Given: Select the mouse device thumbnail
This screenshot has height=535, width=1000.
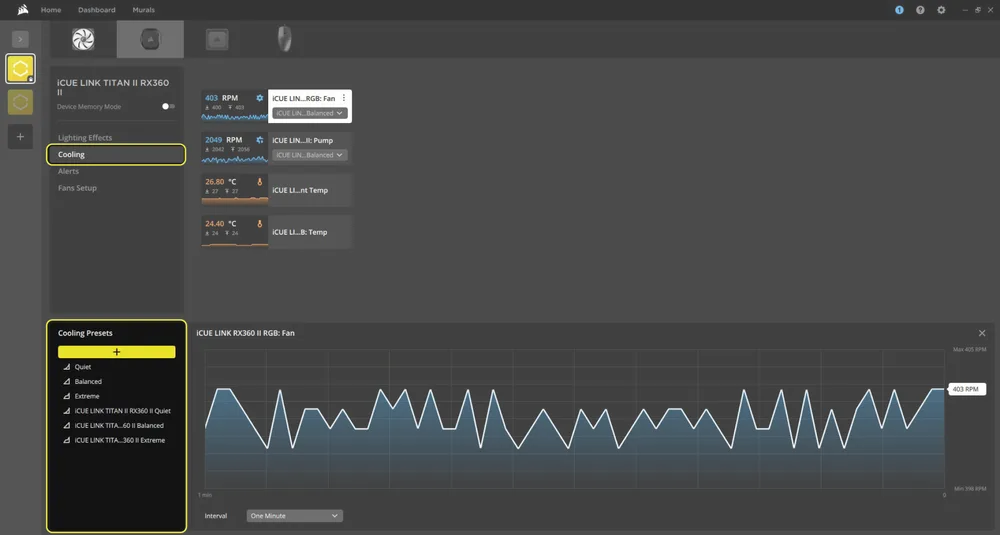Looking at the screenshot, I should (284, 40).
